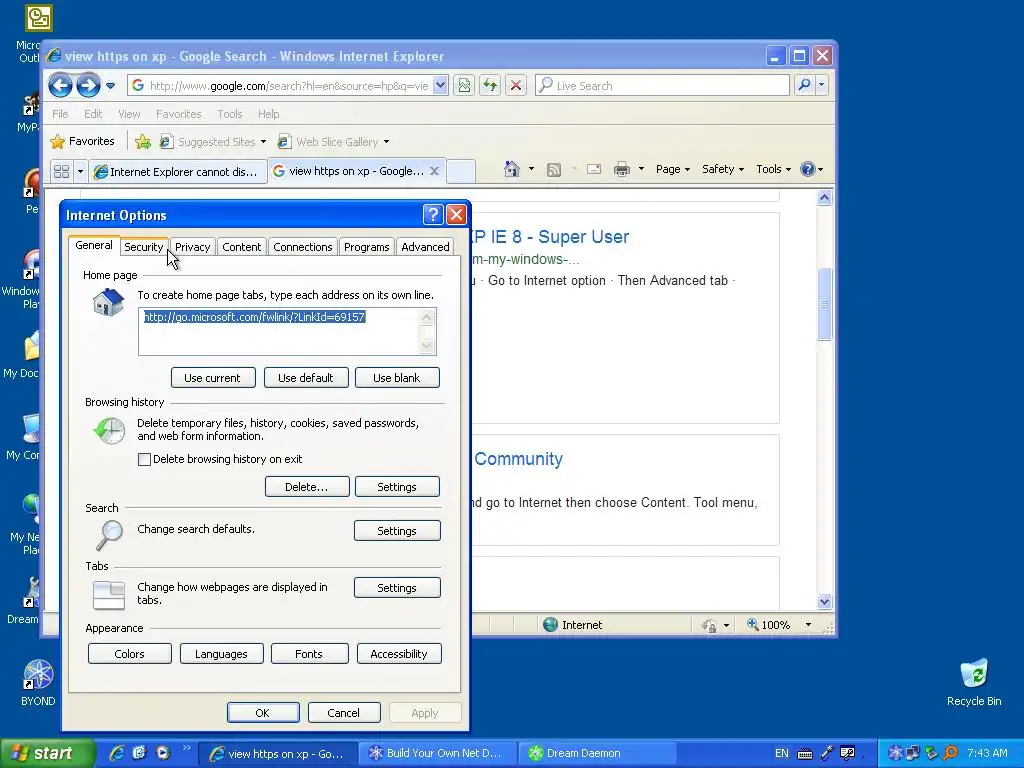The height and width of the screenshot is (768, 1024).
Task: Enable Delete browsing history on exit
Action: pos(144,459)
